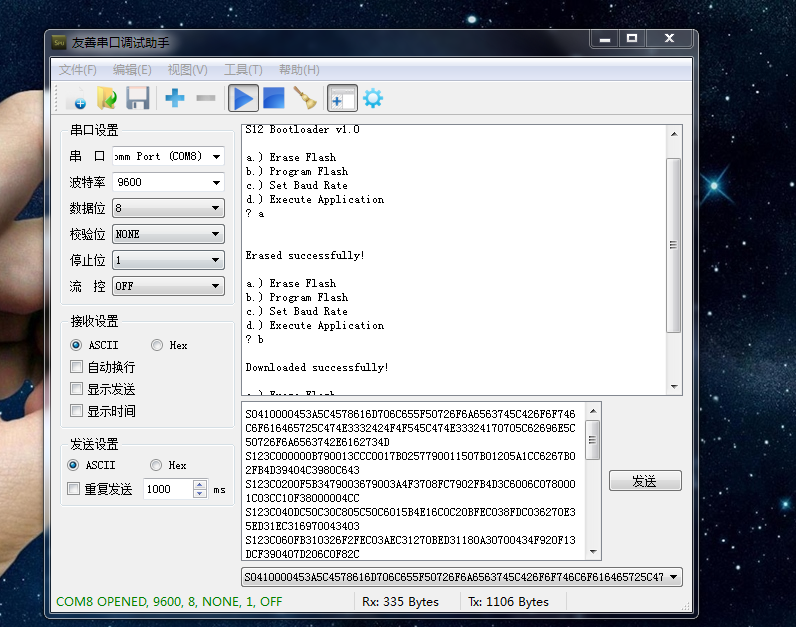Click the send area scrollbar thumb
This screenshot has width=796, height=627.
pos(593,440)
